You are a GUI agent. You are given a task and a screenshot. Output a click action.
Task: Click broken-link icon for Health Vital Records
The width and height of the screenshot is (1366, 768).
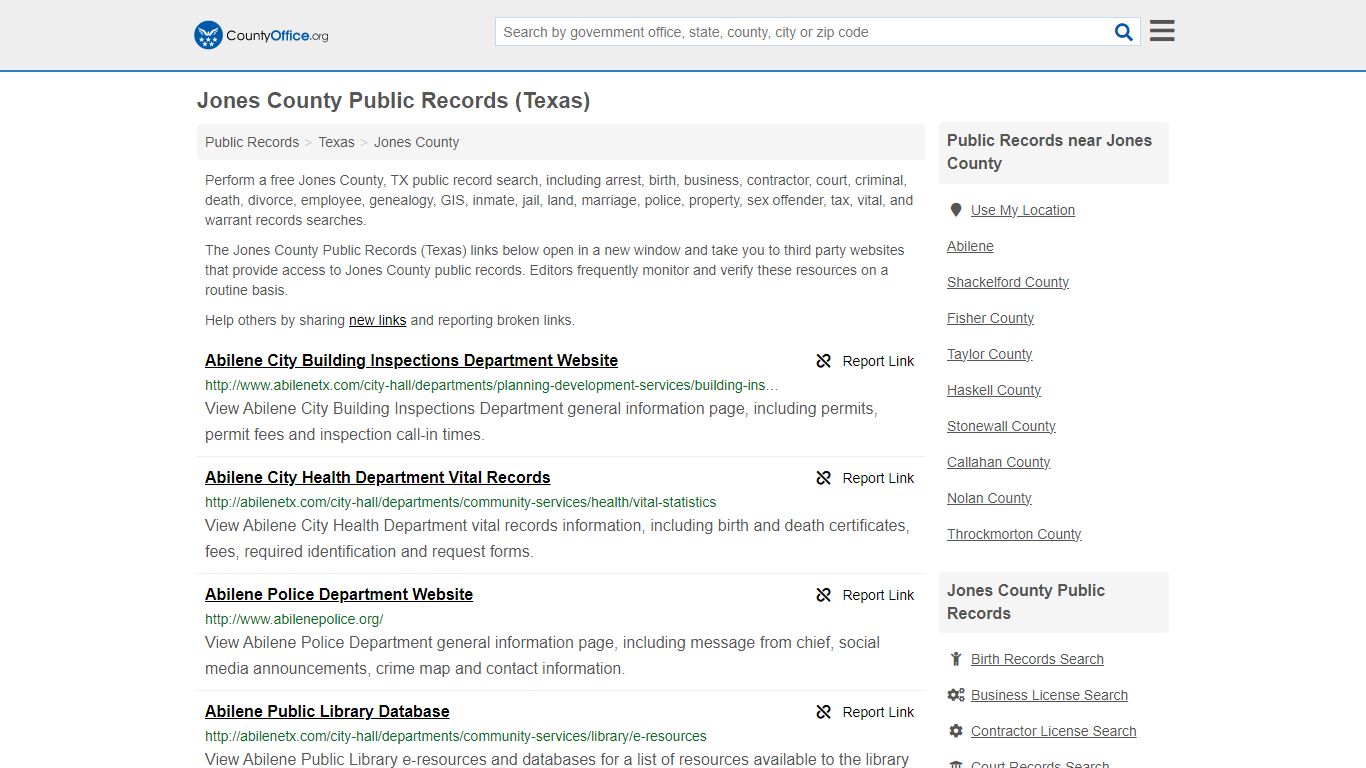click(824, 478)
